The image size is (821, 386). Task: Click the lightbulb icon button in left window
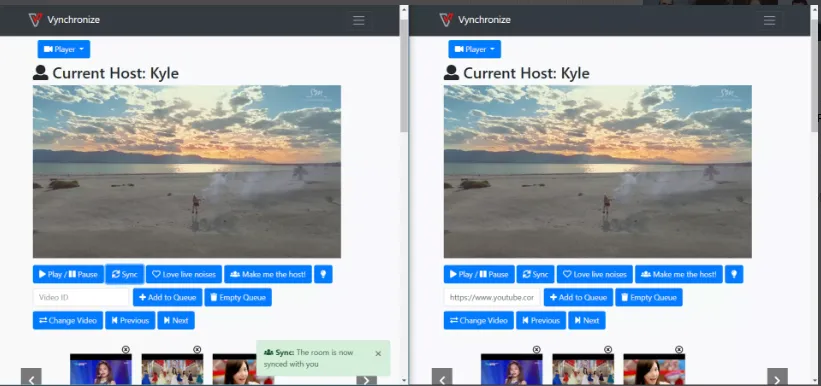point(323,274)
